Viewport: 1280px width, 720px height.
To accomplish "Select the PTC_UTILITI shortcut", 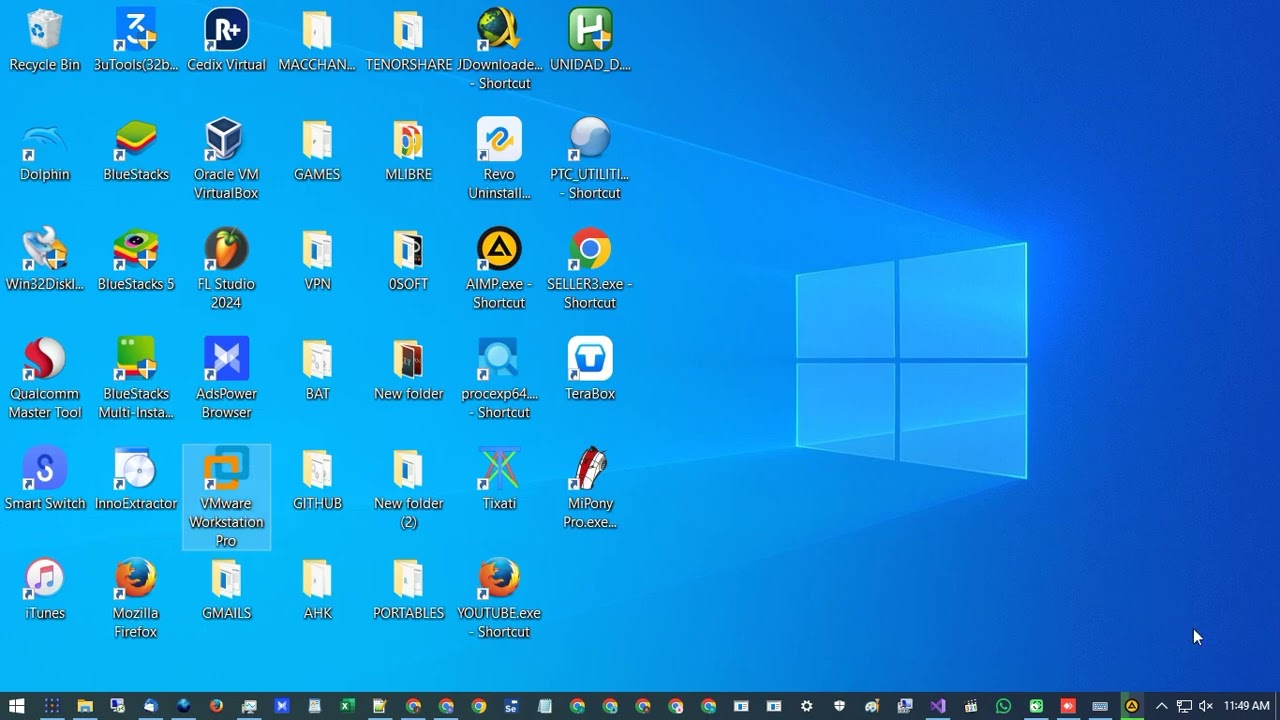I will (x=590, y=160).
